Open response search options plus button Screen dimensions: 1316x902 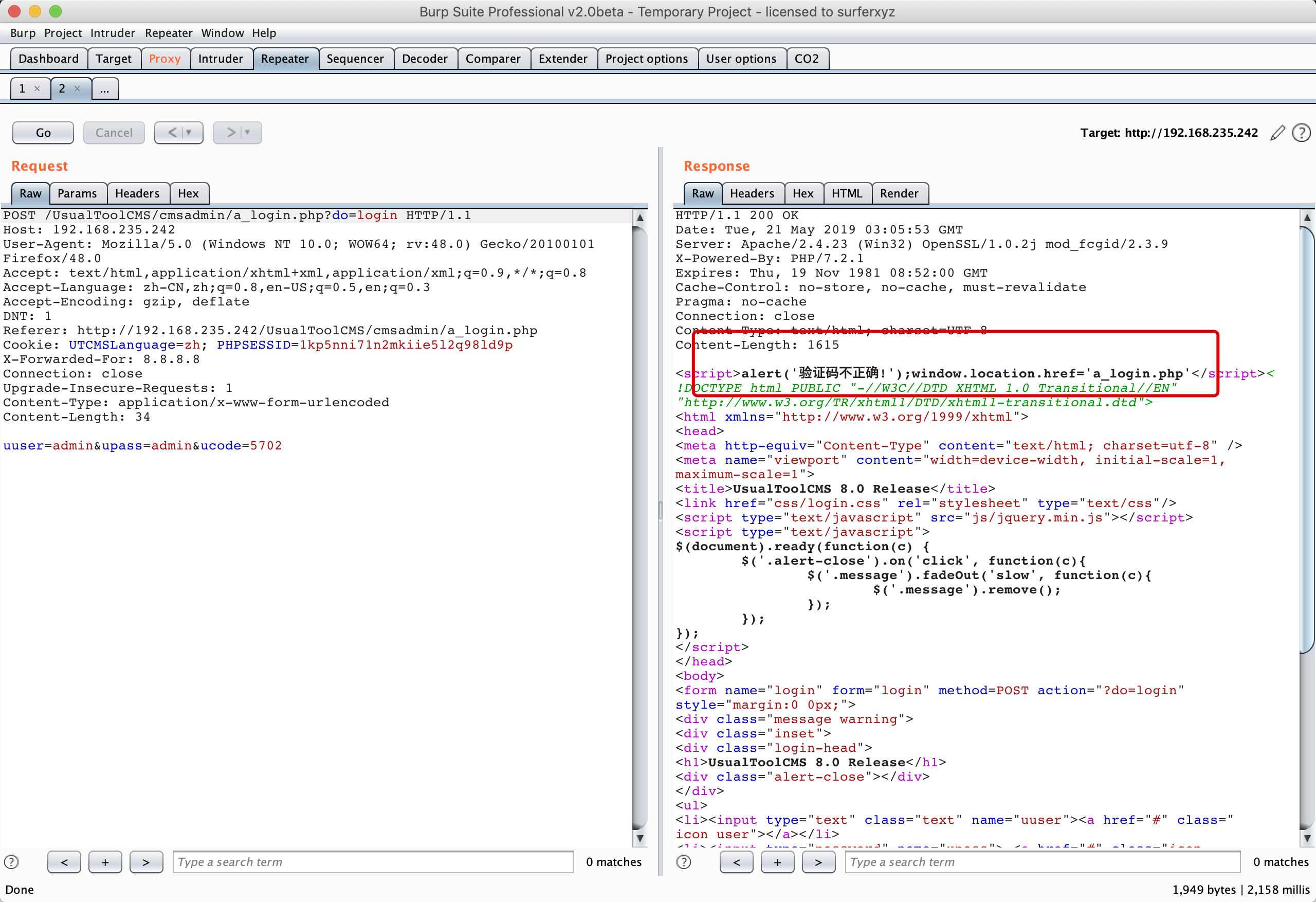(777, 862)
